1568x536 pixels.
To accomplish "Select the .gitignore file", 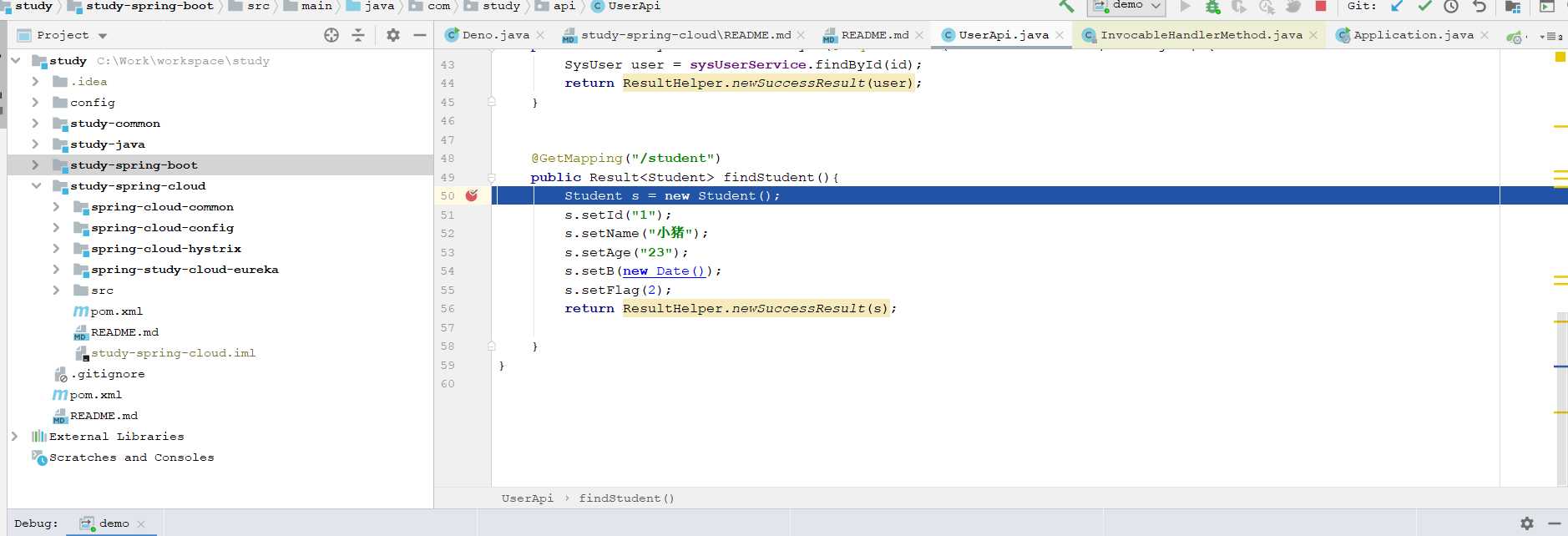I will coord(107,374).
